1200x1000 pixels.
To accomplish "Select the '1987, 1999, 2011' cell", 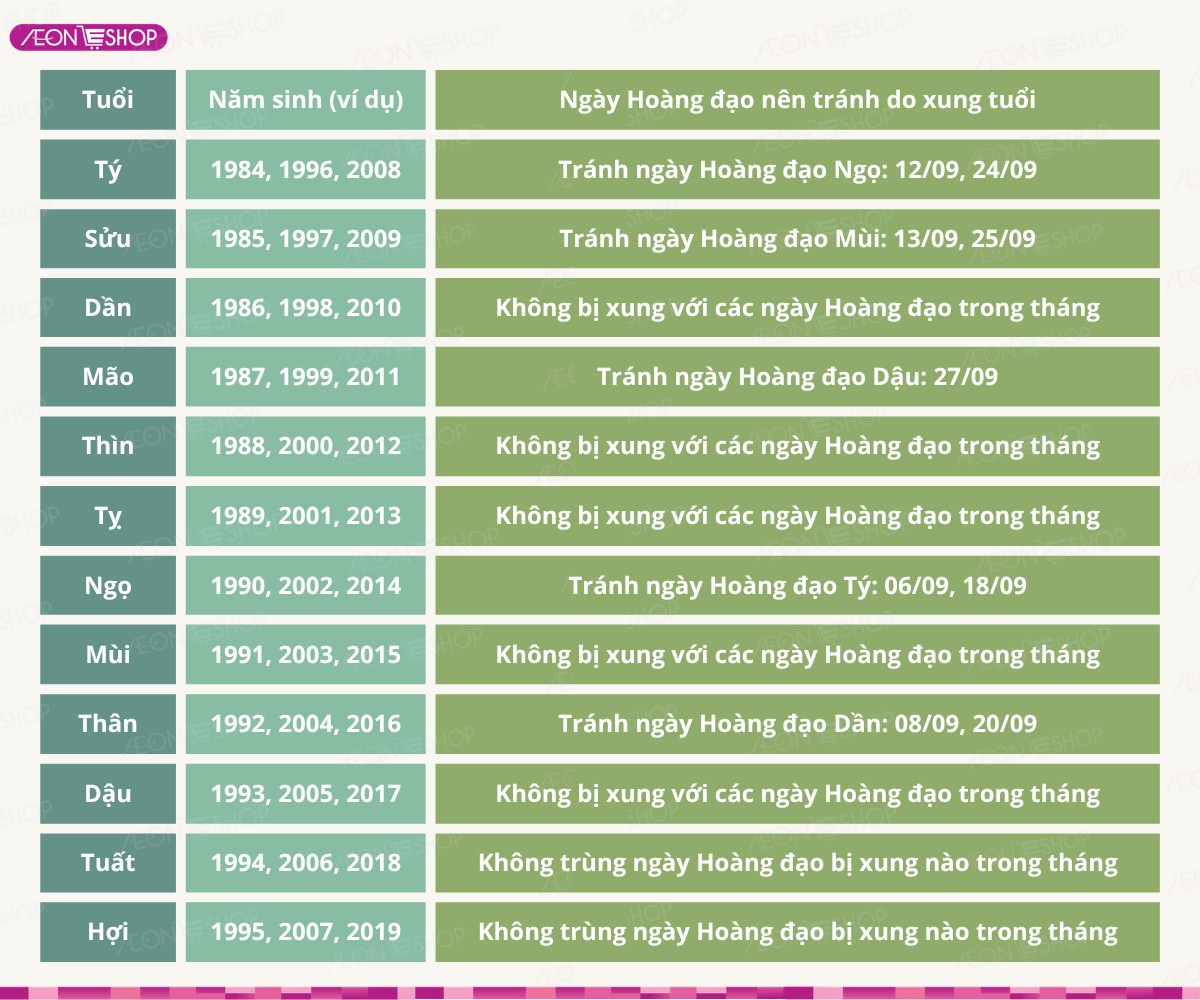I will point(305,377).
